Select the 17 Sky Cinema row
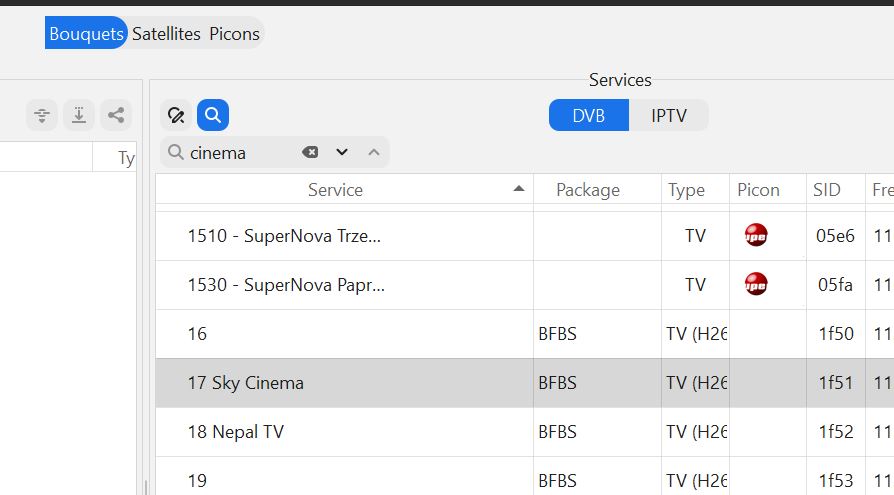 coord(525,383)
